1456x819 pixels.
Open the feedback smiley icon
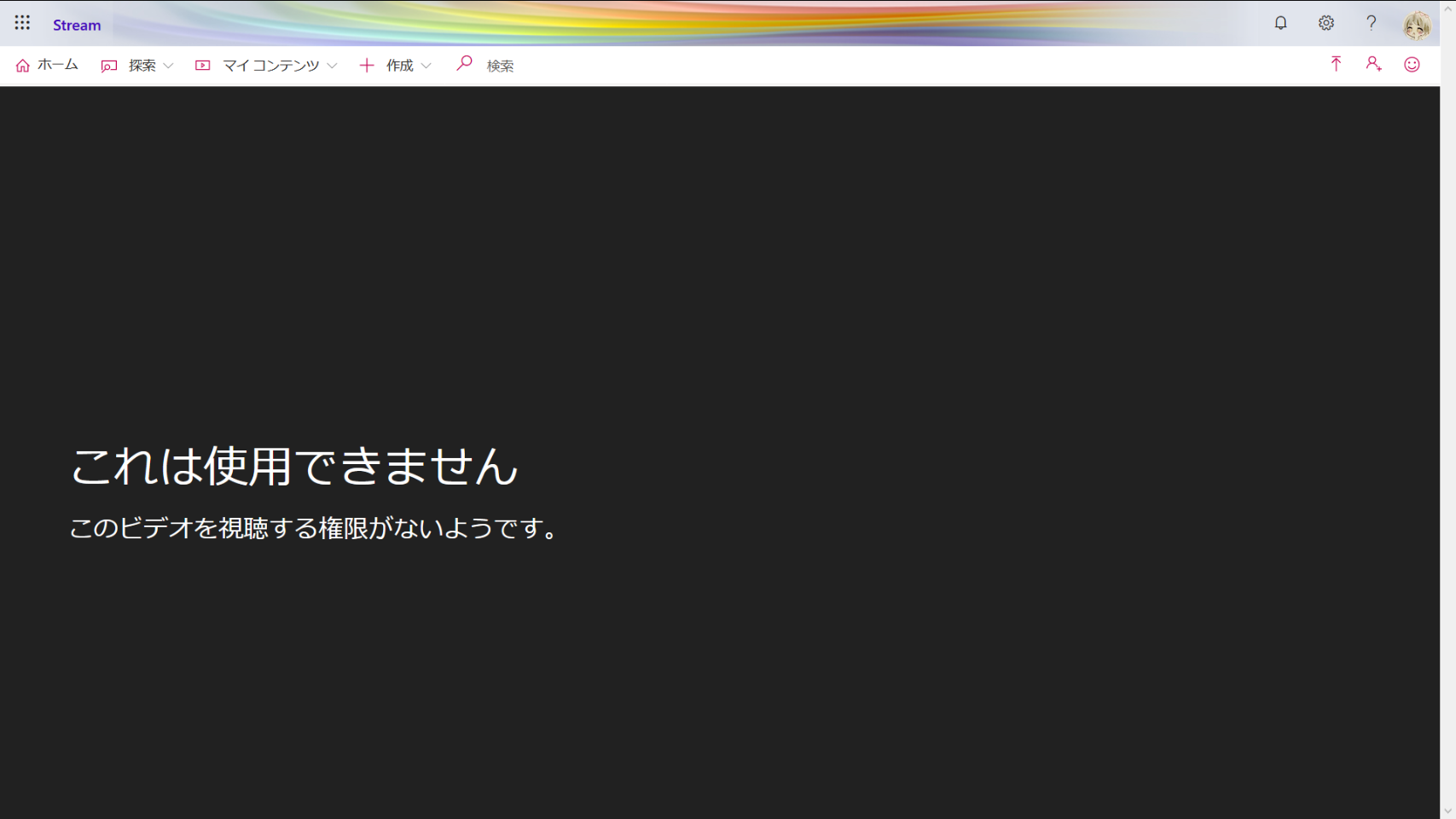pos(1412,65)
